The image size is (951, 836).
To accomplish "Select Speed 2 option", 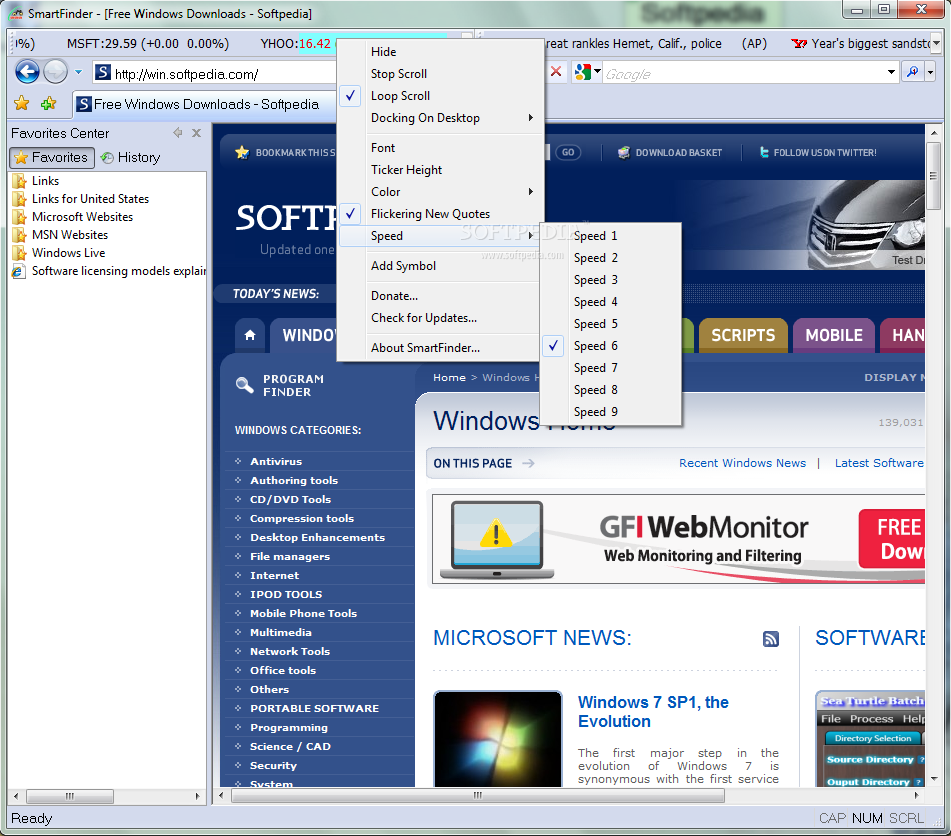I will point(611,258).
